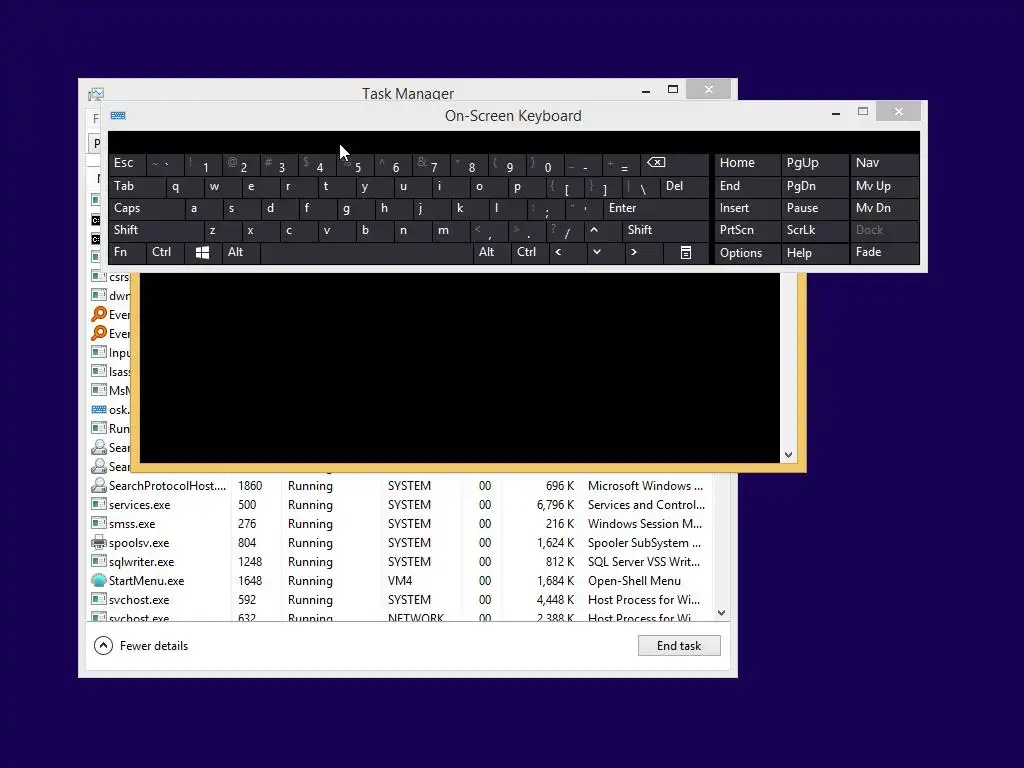Click the left arrow key

(x=558, y=252)
